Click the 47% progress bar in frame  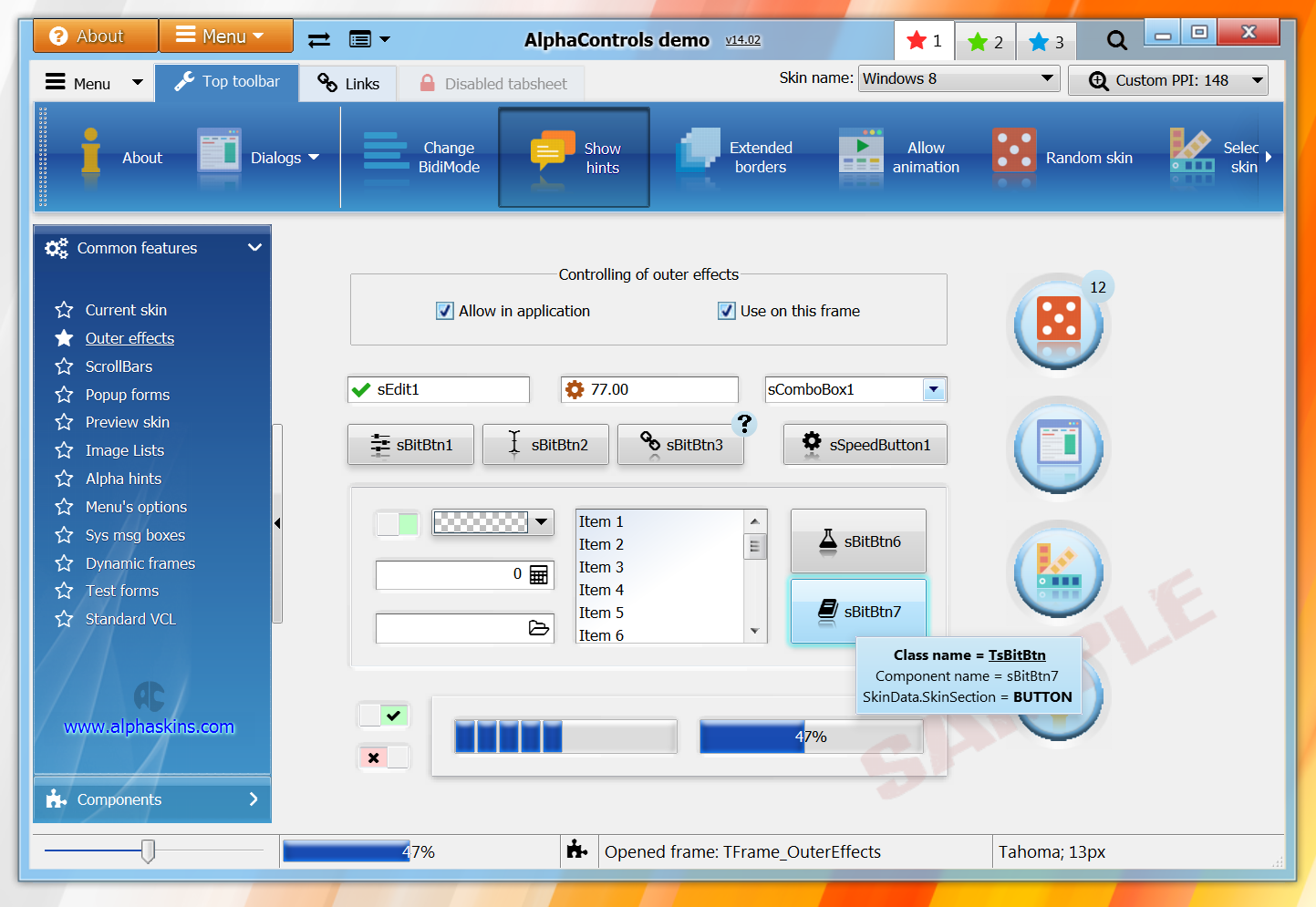coord(811,737)
